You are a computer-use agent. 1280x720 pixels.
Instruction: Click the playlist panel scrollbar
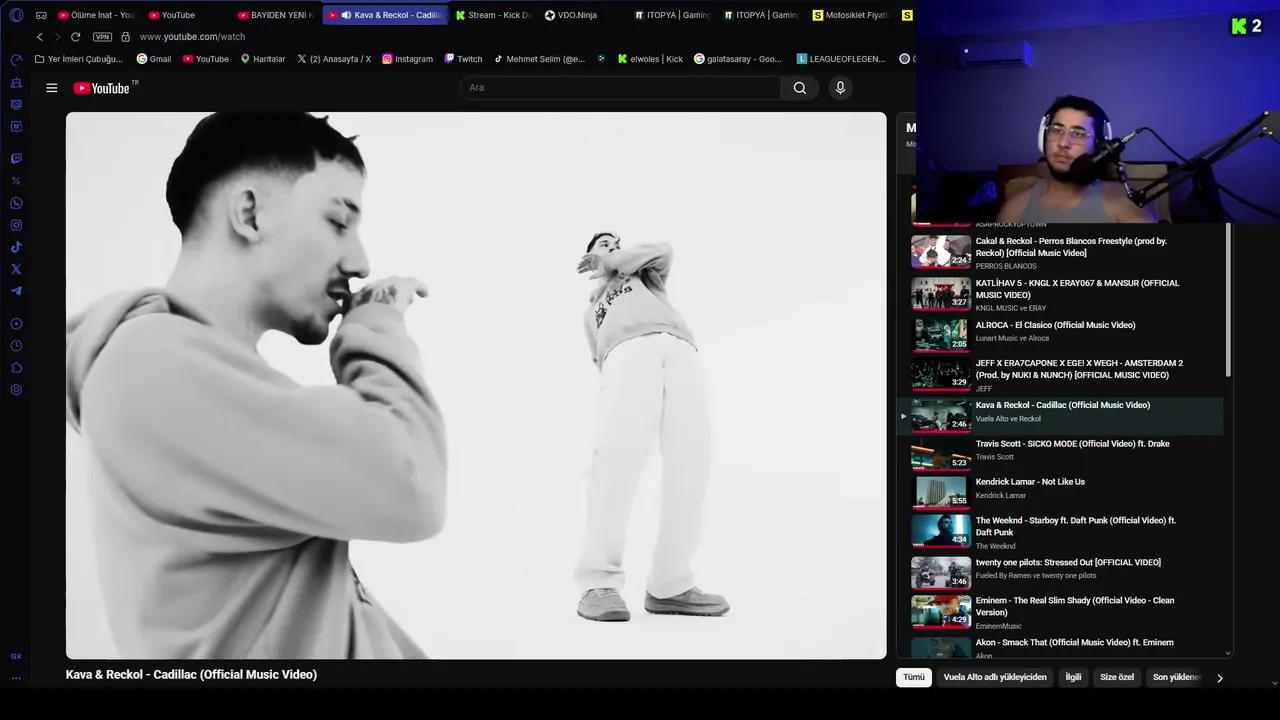(1229, 300)
